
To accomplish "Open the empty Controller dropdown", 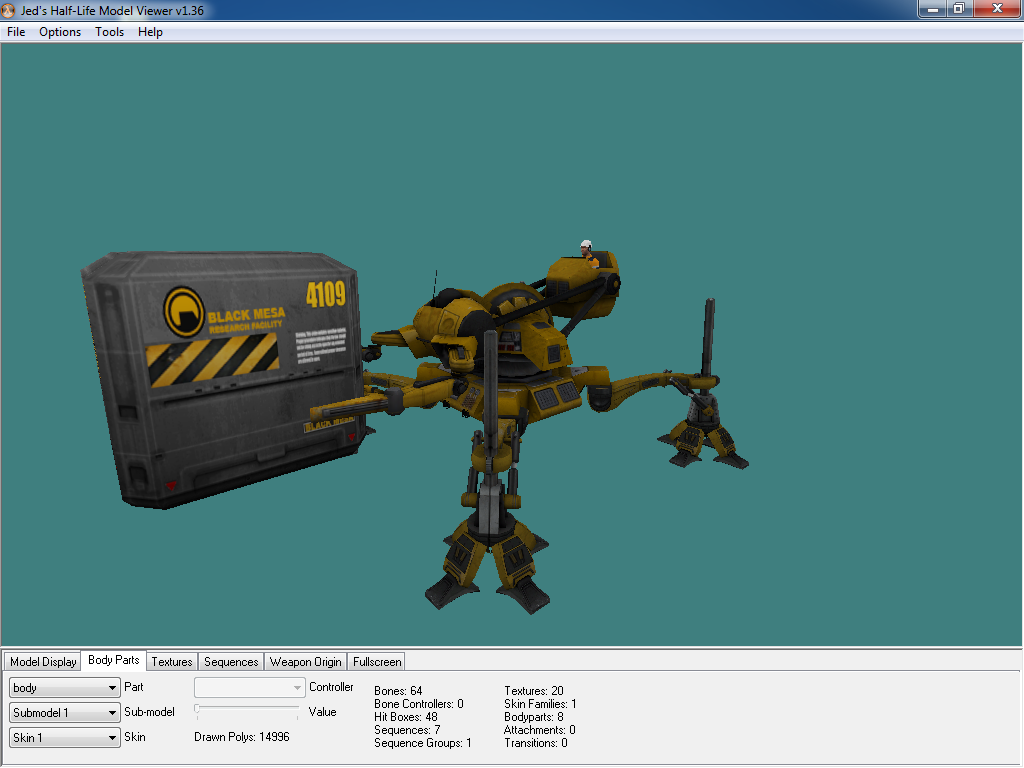I will click(249, 687).
